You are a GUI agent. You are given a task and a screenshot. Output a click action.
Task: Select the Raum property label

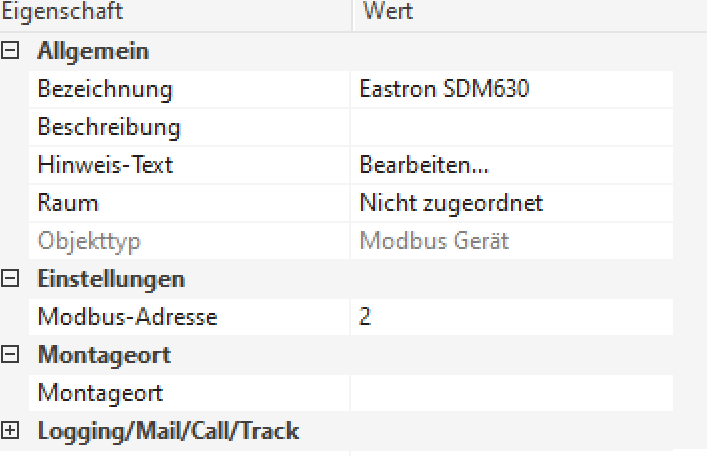point(68,203)
